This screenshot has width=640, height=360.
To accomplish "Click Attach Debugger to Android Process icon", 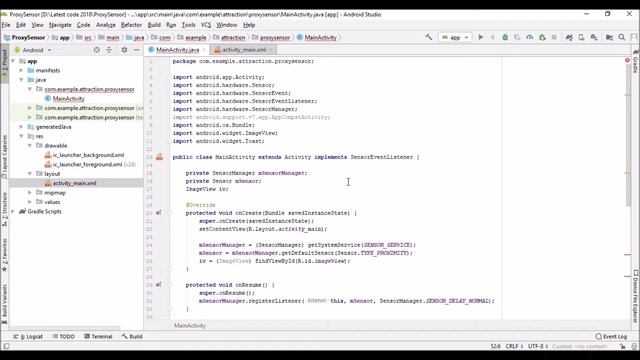I will (542, 37).
